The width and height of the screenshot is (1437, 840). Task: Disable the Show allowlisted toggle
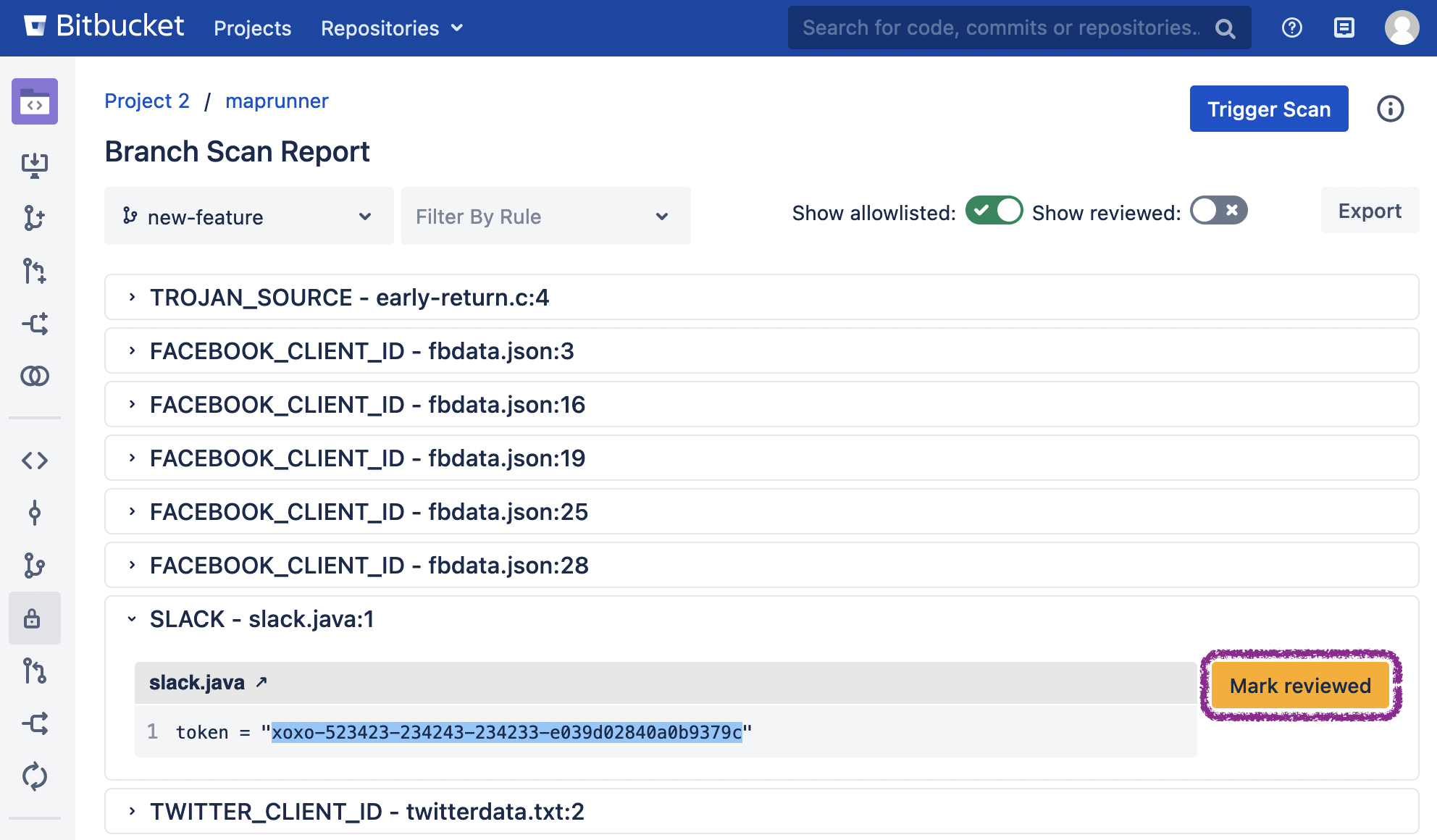(x=994, y=211)
